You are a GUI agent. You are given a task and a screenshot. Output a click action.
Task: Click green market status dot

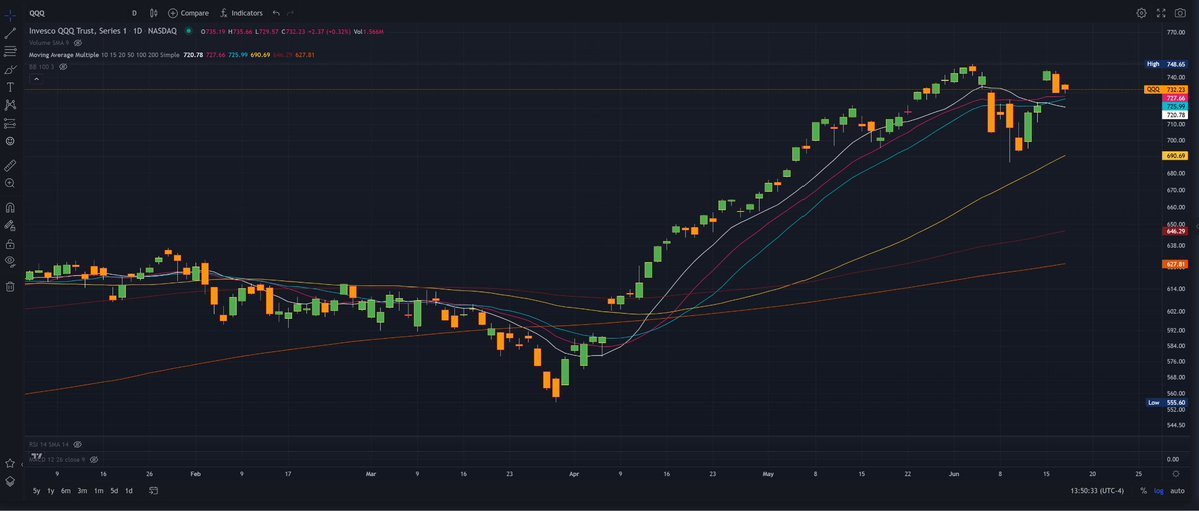coord(188,31)
